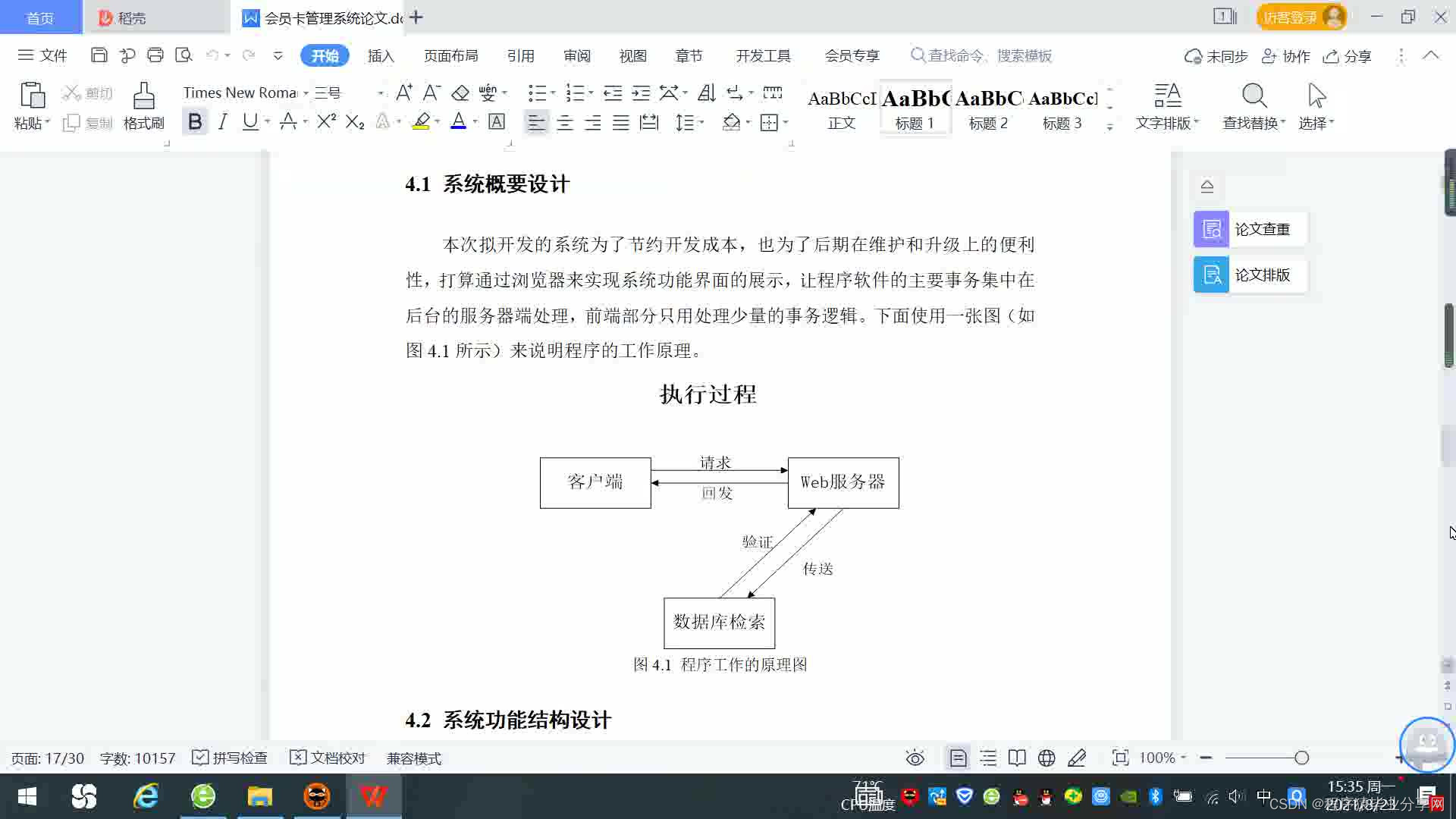Image resolution: width=1456 pixels, height=819 pixels.
Task: Toggle spell check (拼写检查) in status bar
Action: (x=230, y=758)
